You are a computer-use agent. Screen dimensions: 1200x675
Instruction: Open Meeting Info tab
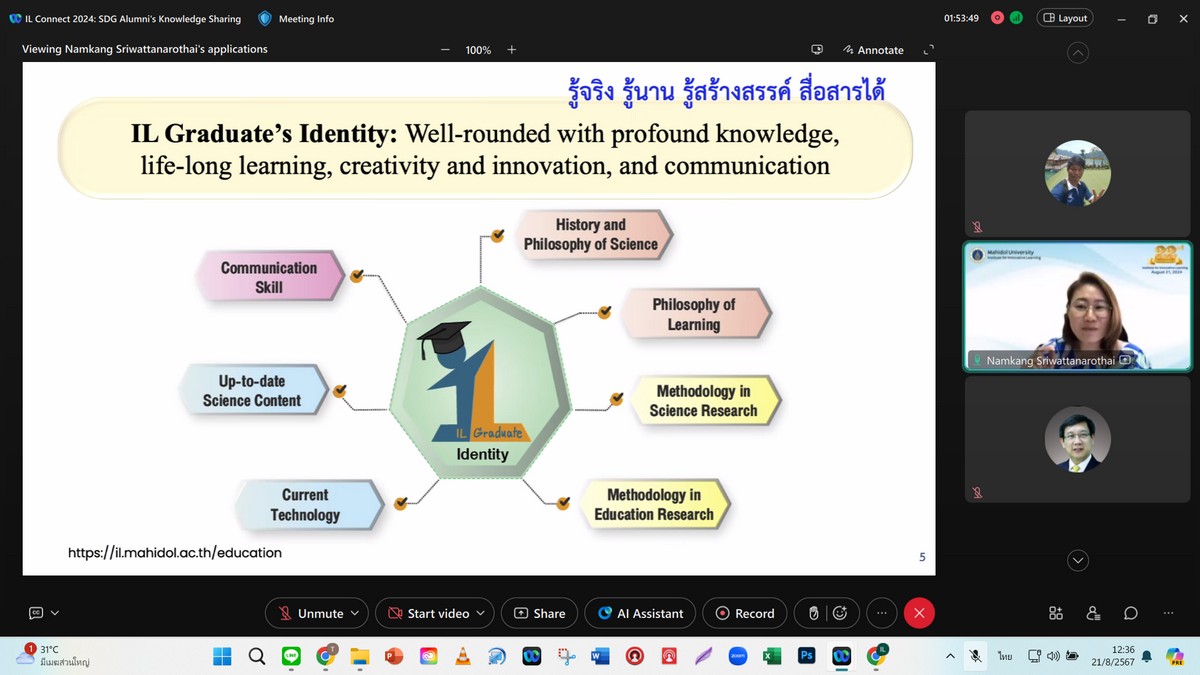click(296, 19)
